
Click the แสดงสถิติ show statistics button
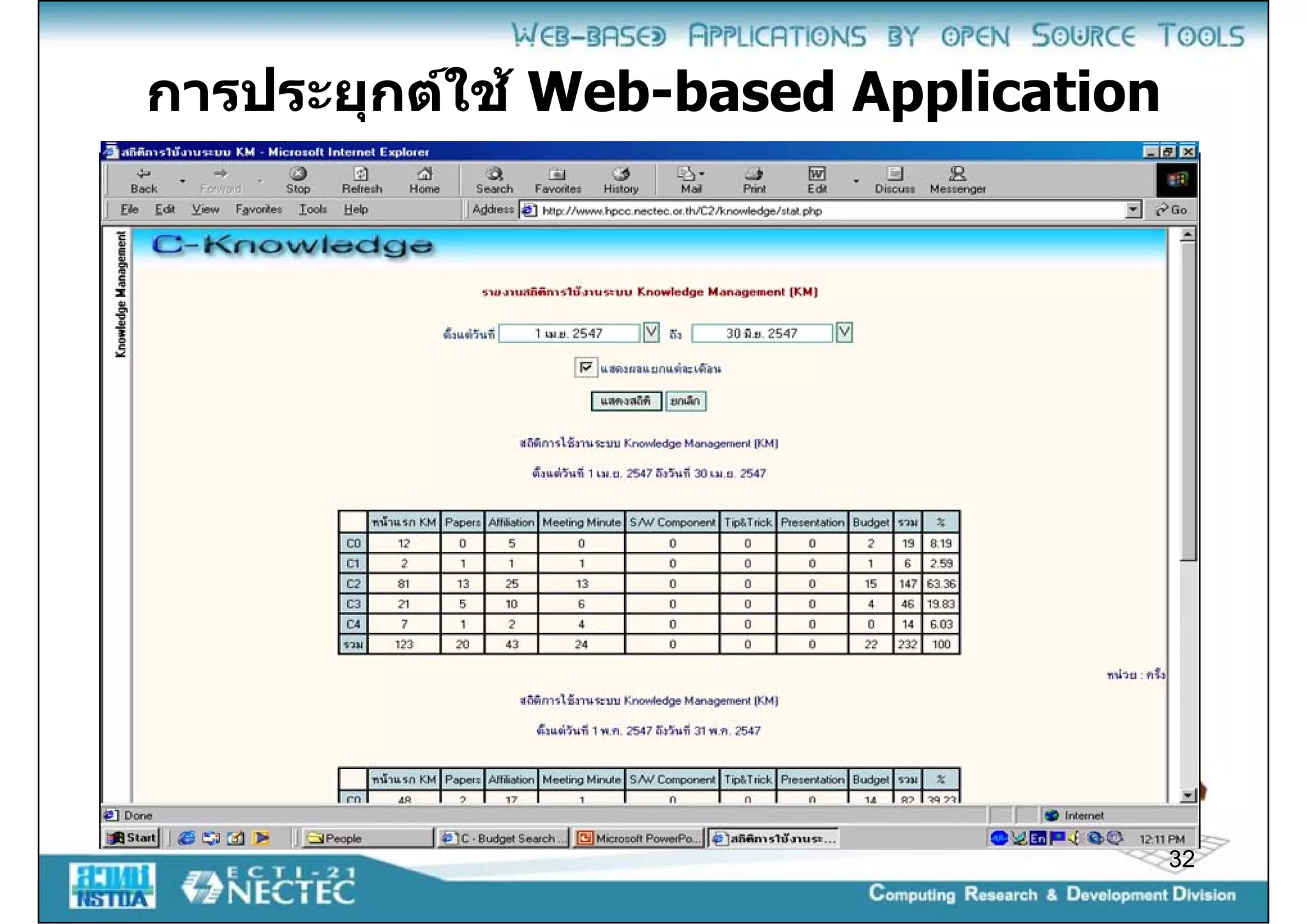click(x=626, y=401)
